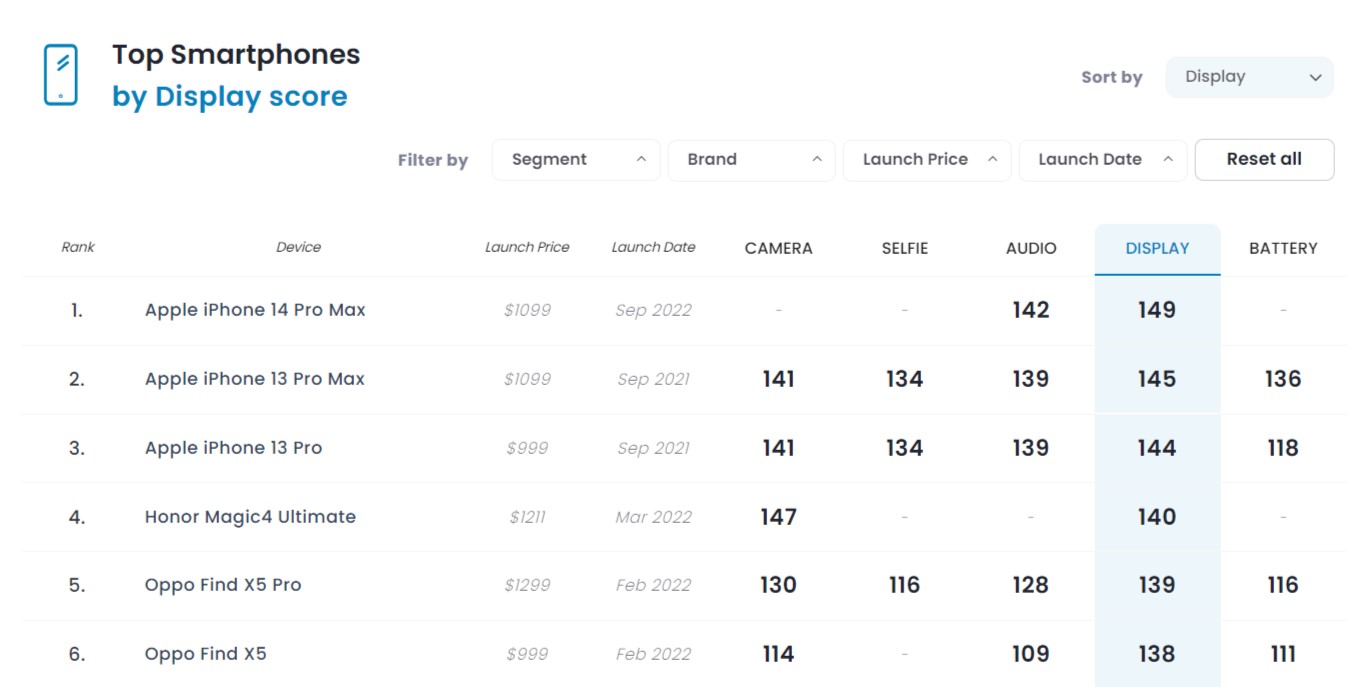Open the Apple iPhone 13 Pro link
1368x687 pixels.
tap(233, 448)
